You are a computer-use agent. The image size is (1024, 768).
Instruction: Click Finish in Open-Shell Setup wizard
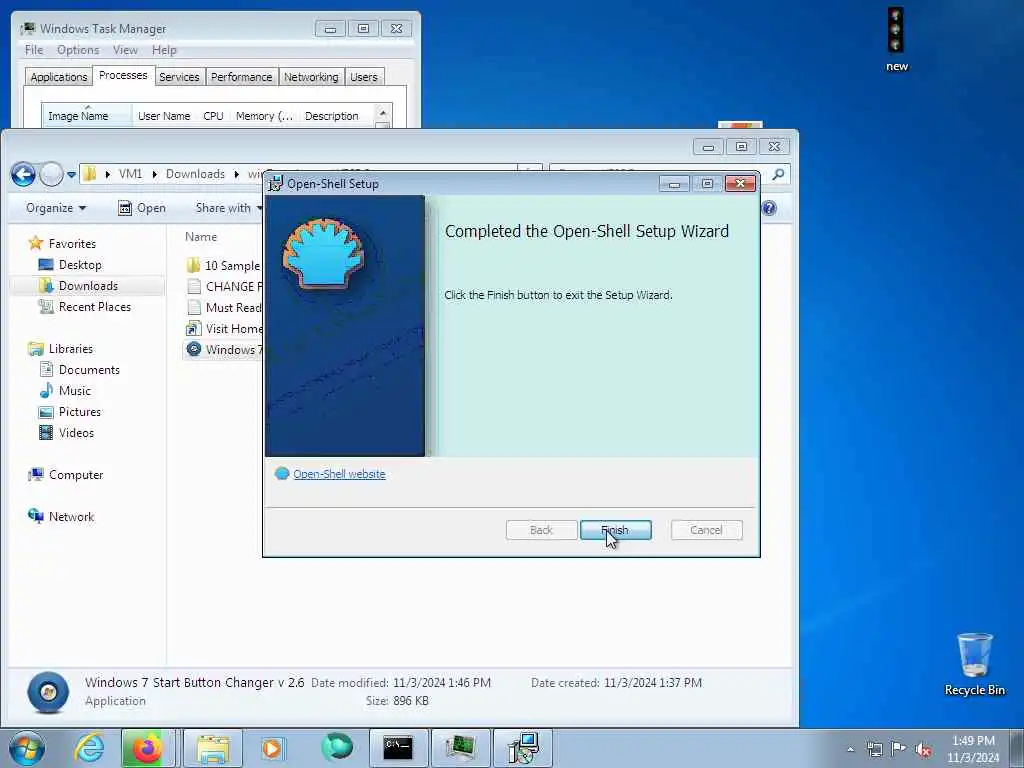click(615, 530)
